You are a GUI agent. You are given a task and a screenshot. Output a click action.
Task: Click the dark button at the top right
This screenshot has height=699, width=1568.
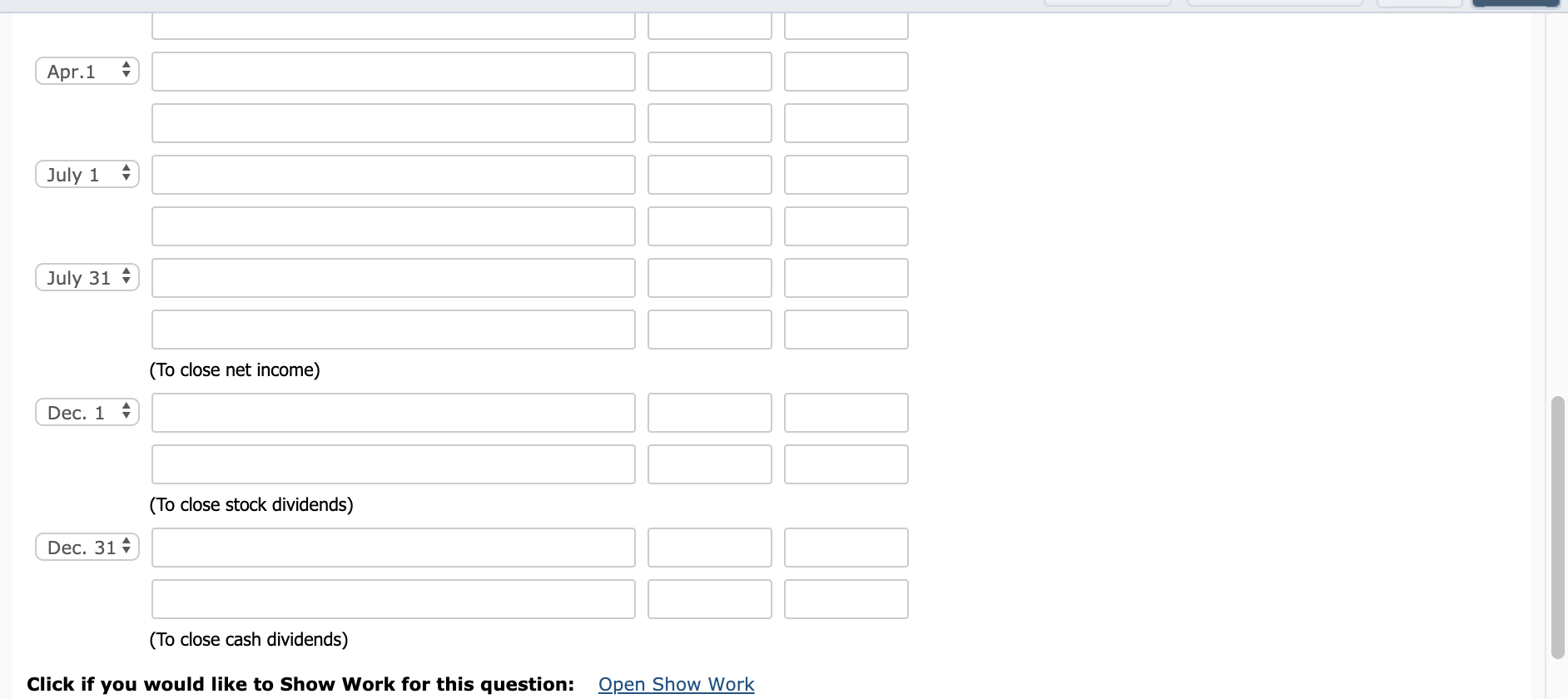tap(1515, 4)
